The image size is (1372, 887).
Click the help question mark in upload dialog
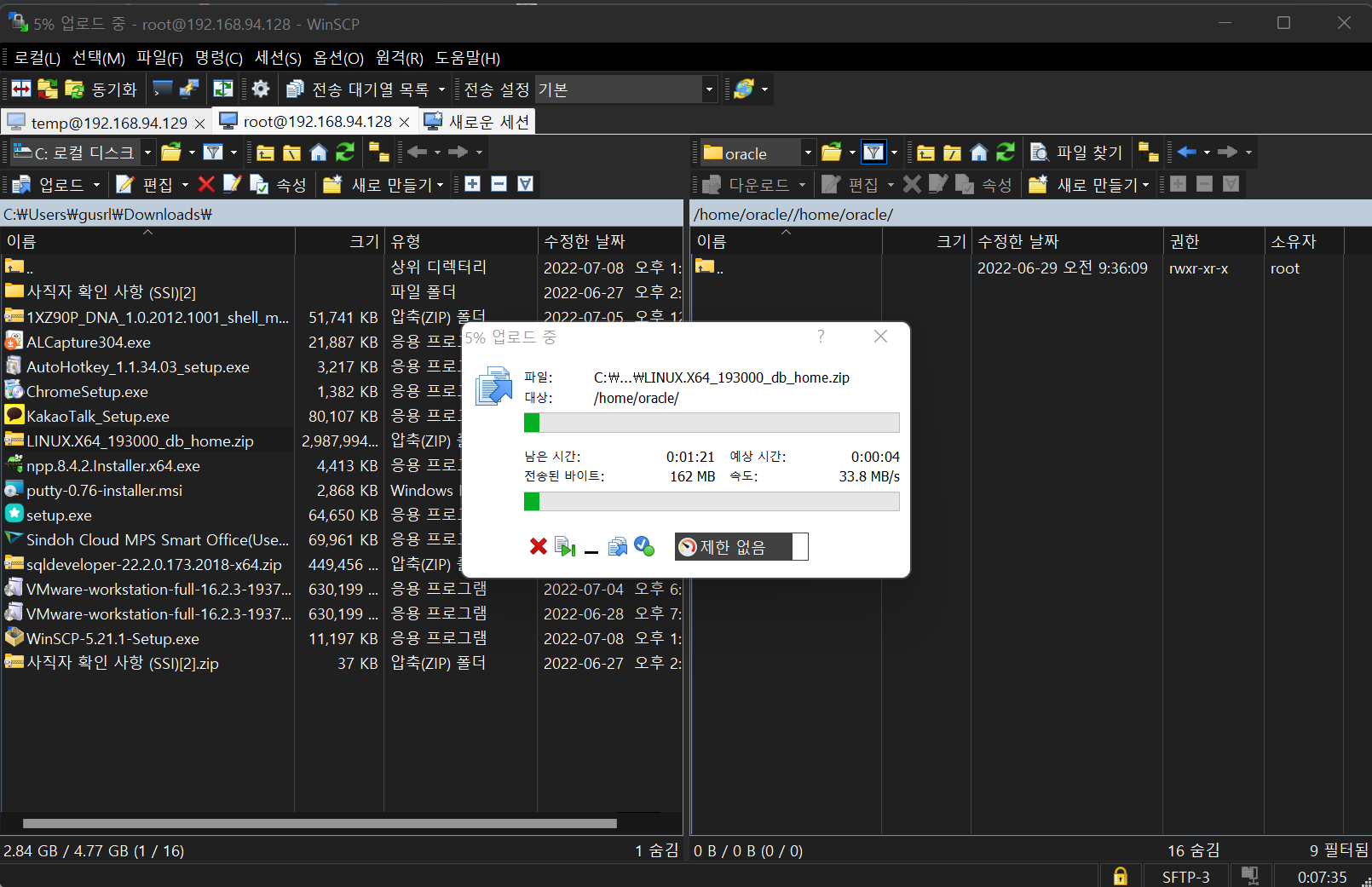point(821,337)
